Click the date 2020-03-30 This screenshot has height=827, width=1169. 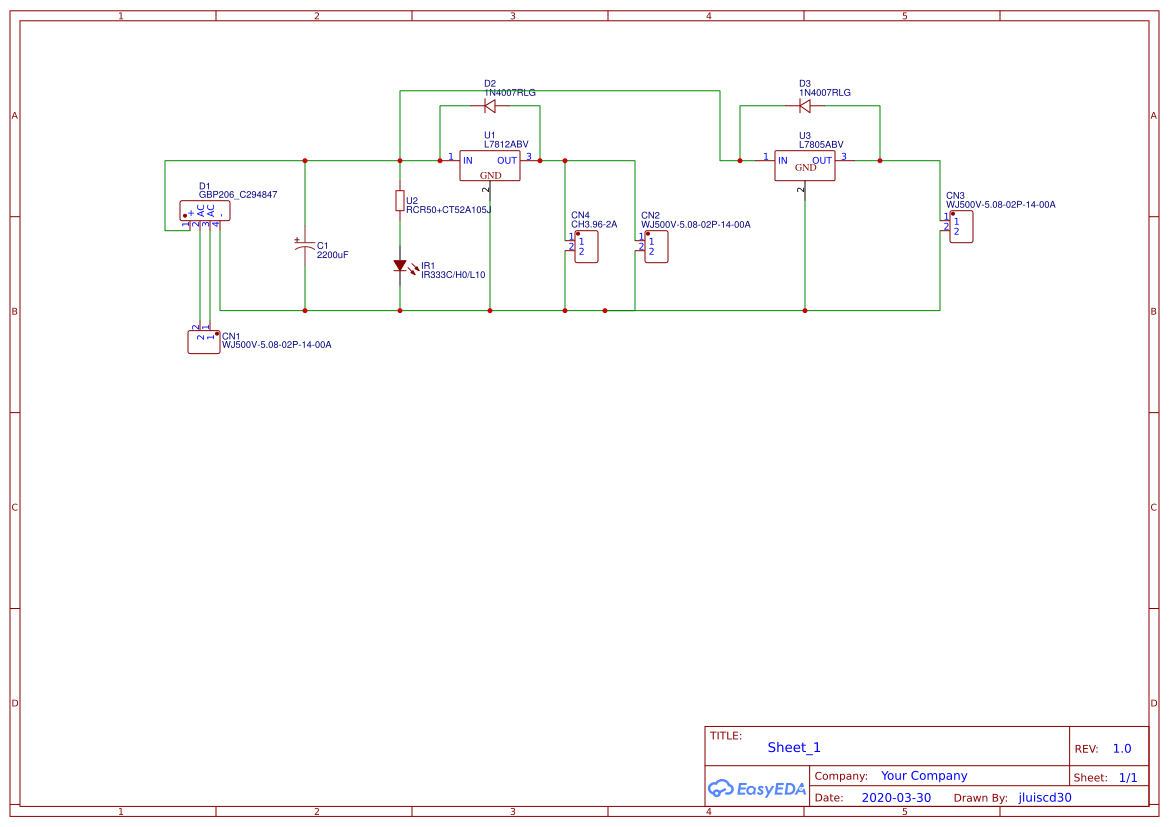(895, 797)
